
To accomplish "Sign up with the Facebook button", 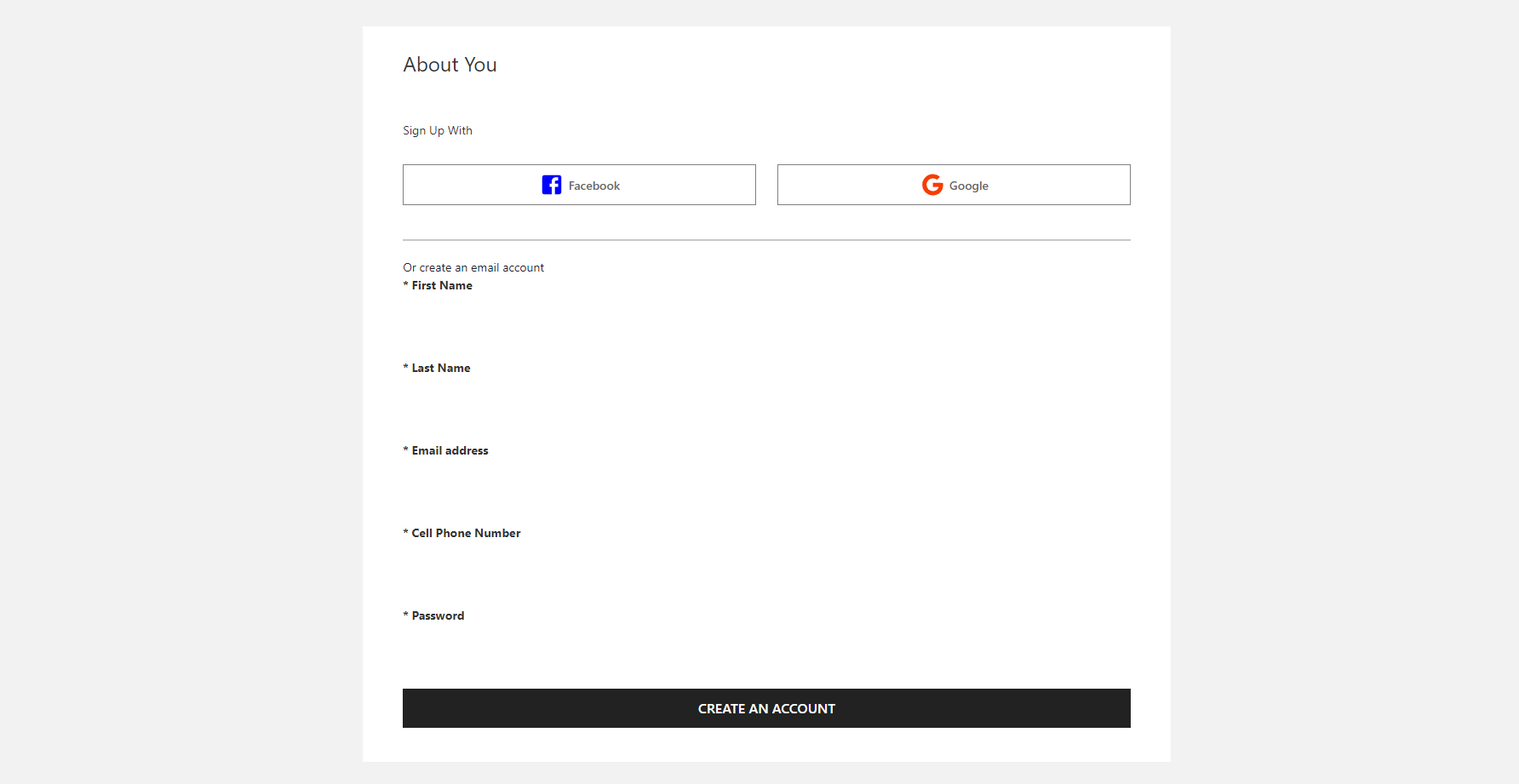I will (x=579, y=185).
